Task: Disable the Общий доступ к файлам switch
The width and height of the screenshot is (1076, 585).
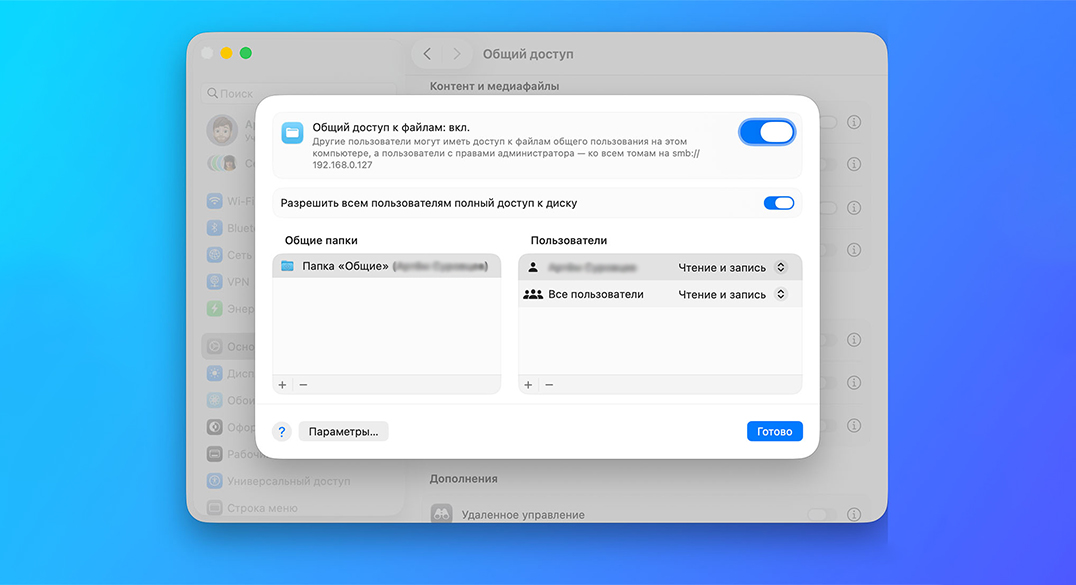Action: click(x=767, y=132)
